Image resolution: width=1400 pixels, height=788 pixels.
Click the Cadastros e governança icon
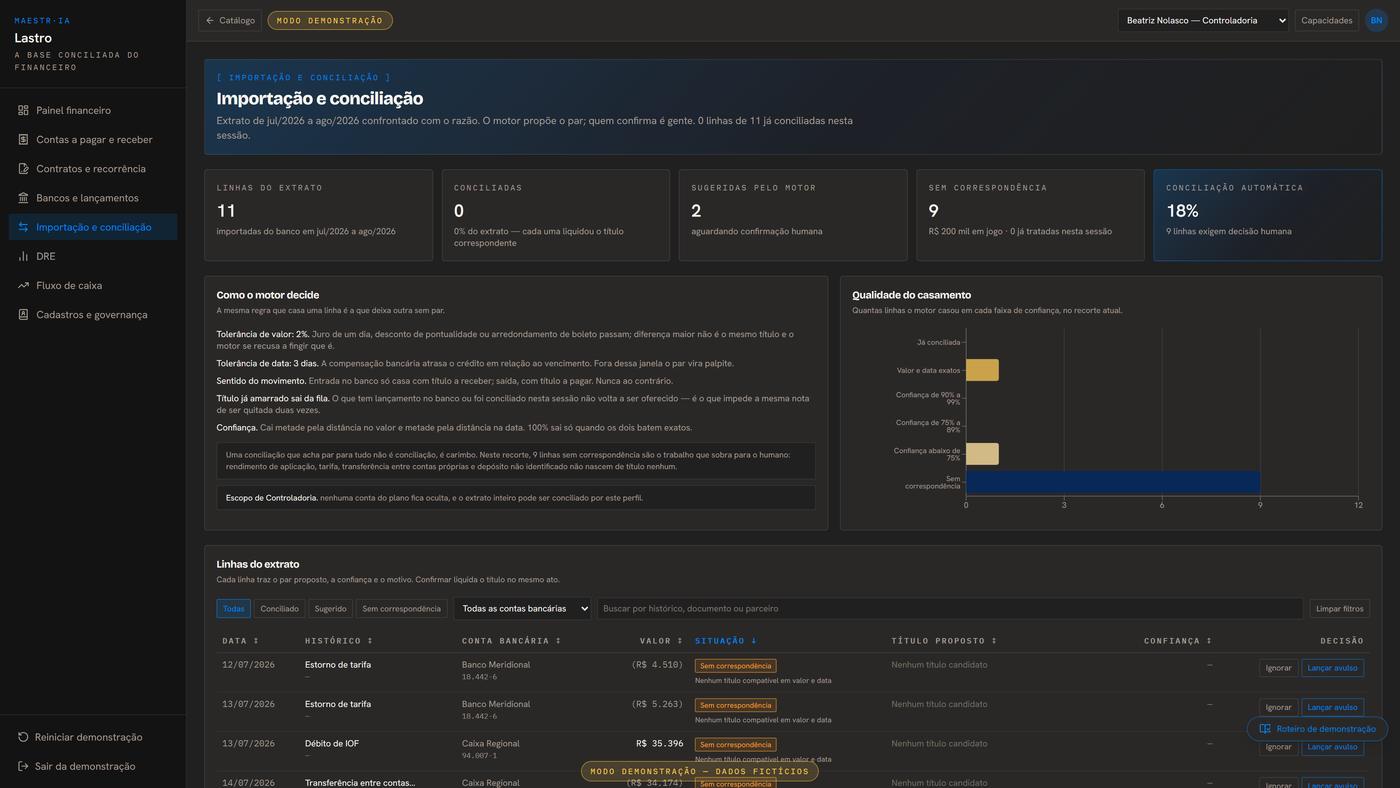coord(23,314)
